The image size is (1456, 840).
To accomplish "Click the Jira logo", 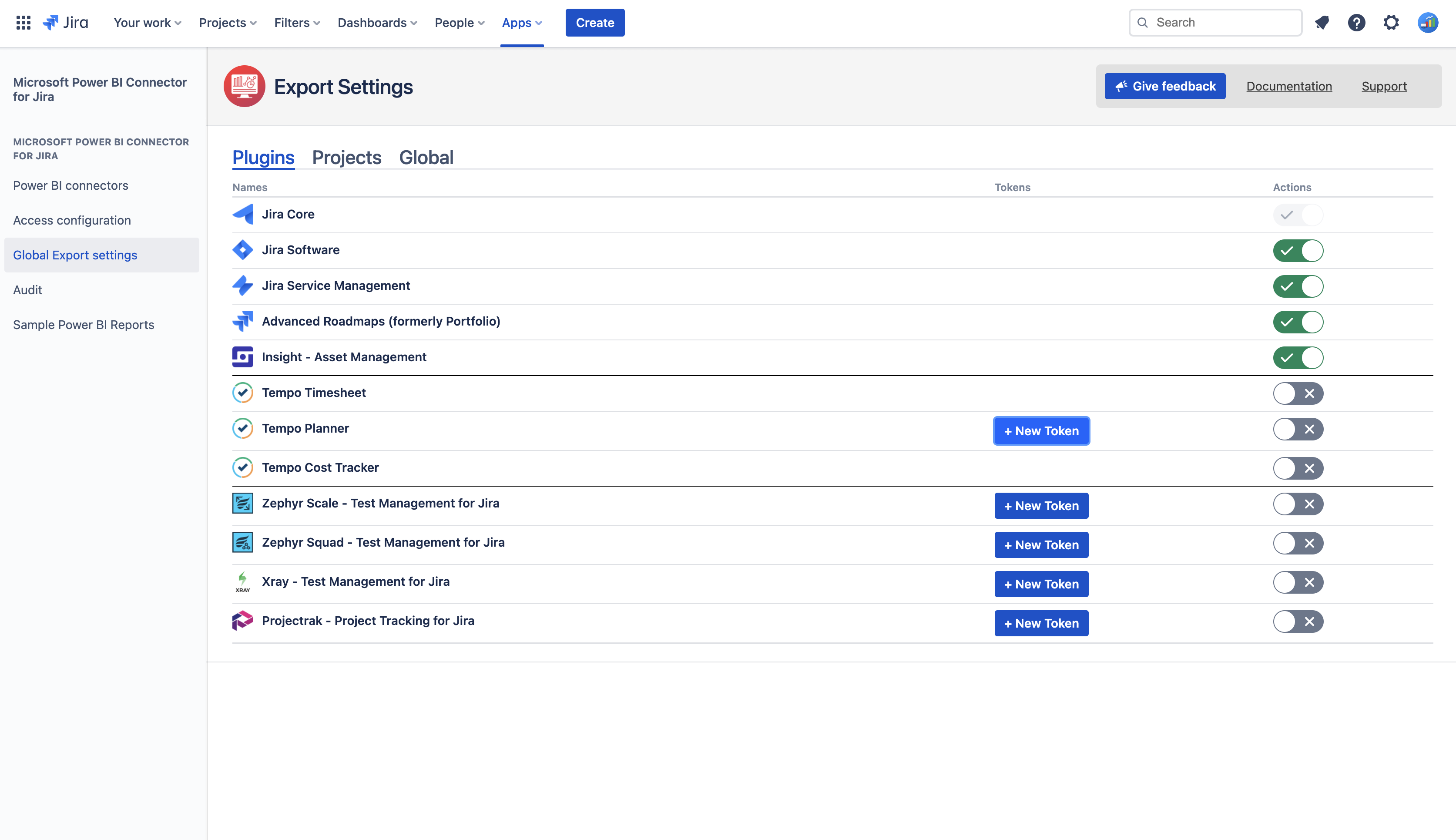I will point(66,23).
